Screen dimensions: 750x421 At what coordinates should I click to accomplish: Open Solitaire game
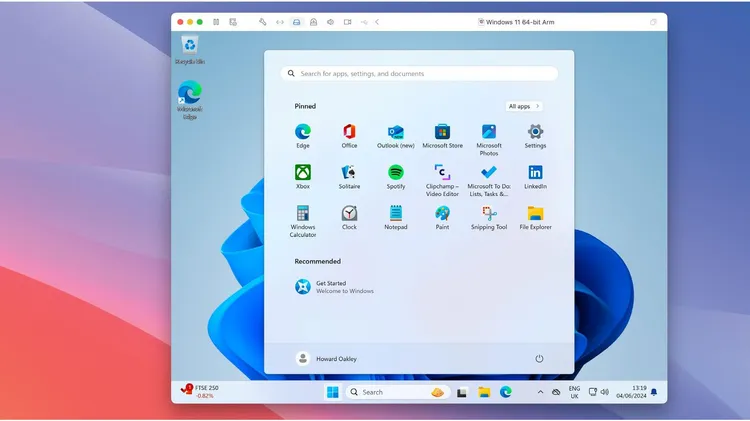(x=349, y=177)
